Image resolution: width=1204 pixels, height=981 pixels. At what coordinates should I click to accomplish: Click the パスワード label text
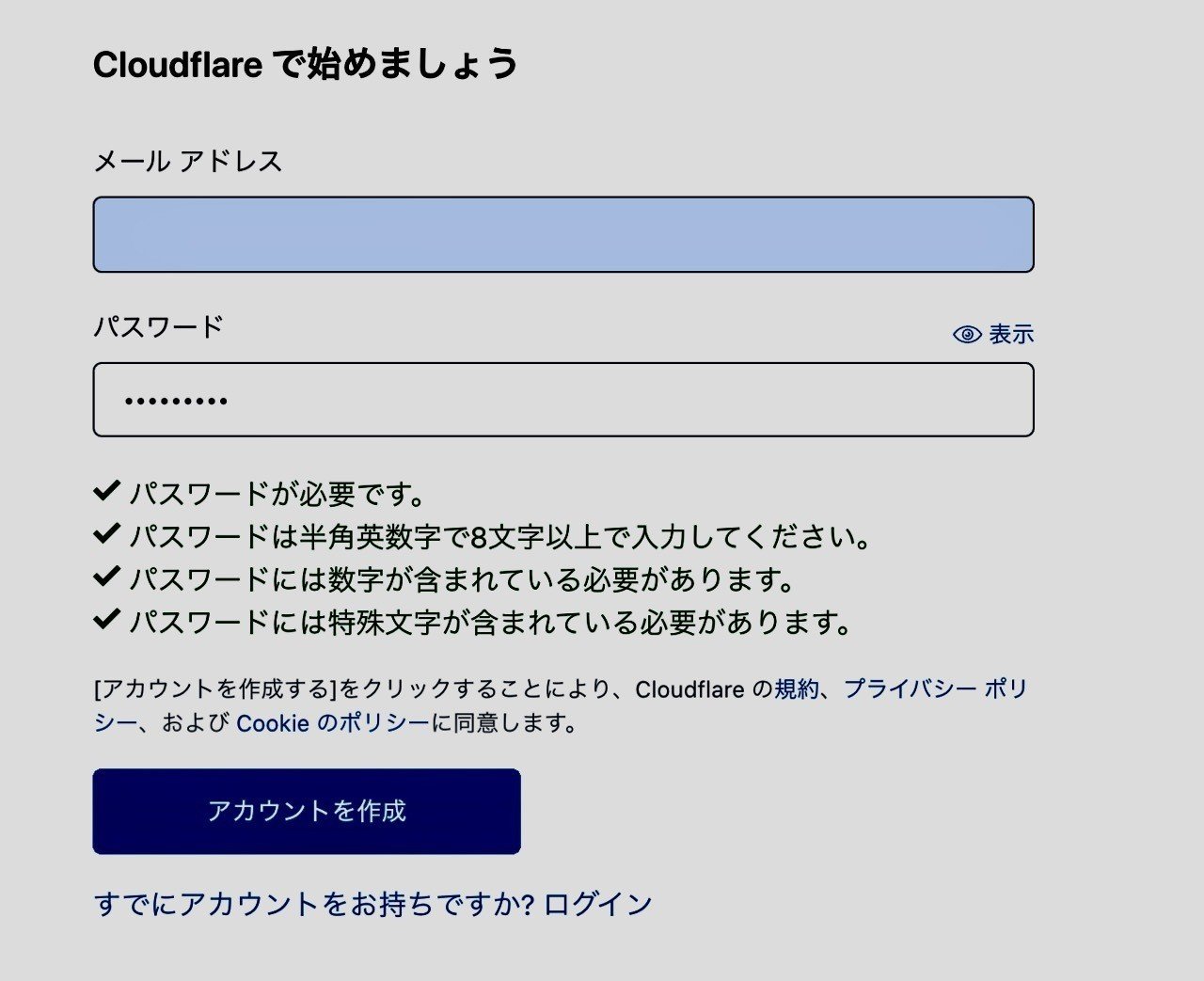click(x=158, y=326)
